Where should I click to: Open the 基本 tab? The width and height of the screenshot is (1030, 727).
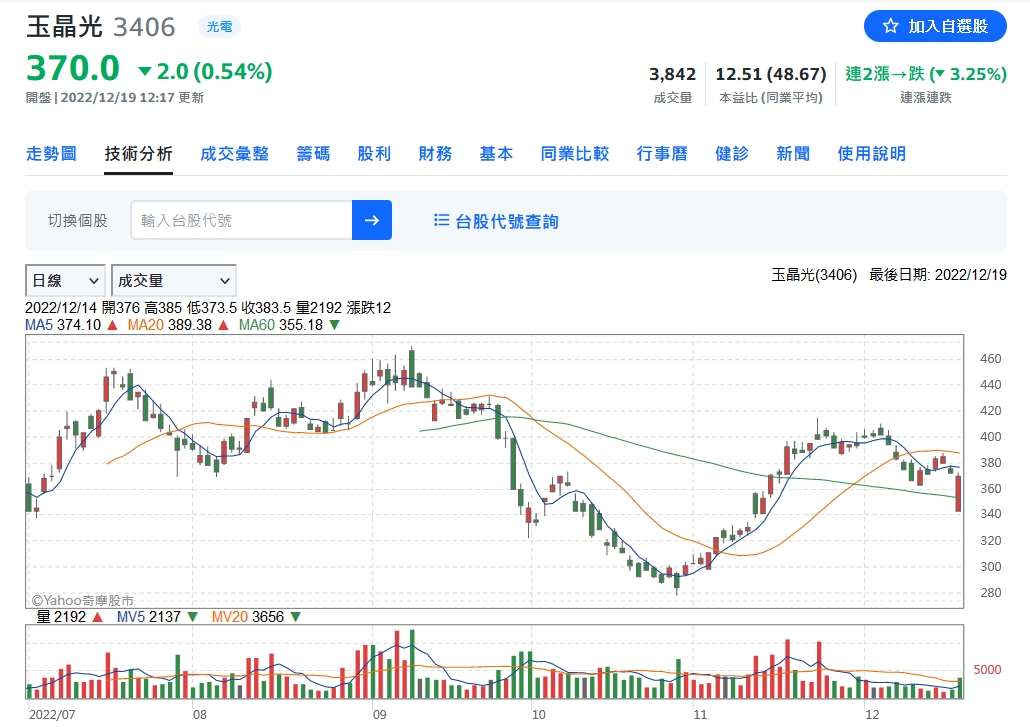[496, 154]
